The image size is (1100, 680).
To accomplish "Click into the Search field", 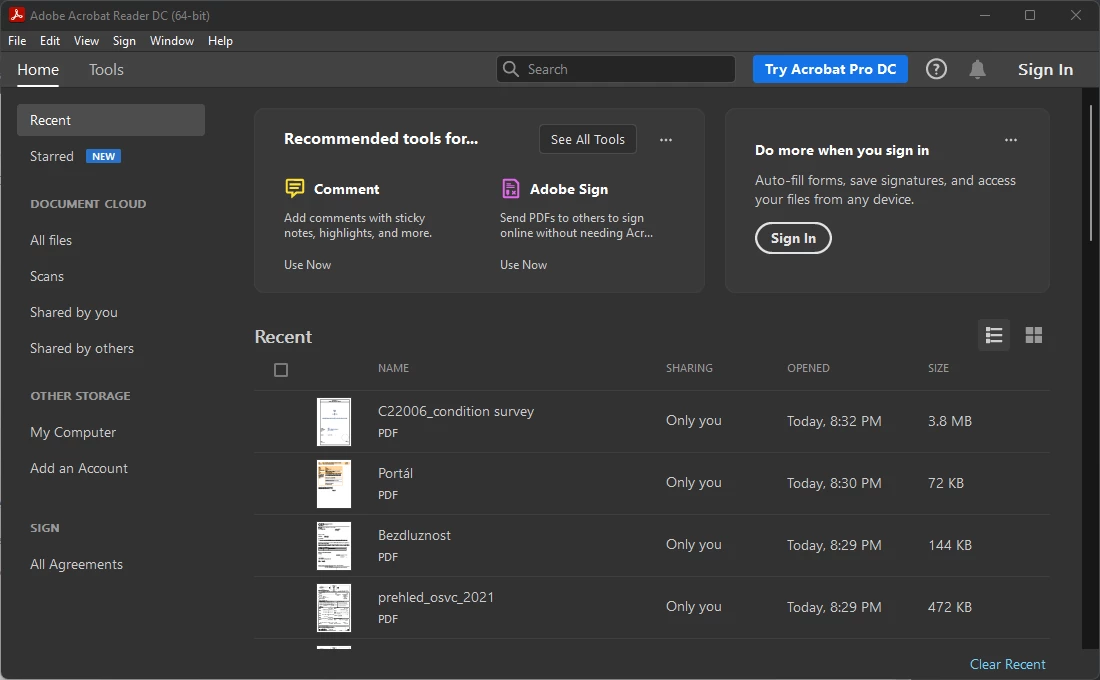I will (x=615, y=69).
